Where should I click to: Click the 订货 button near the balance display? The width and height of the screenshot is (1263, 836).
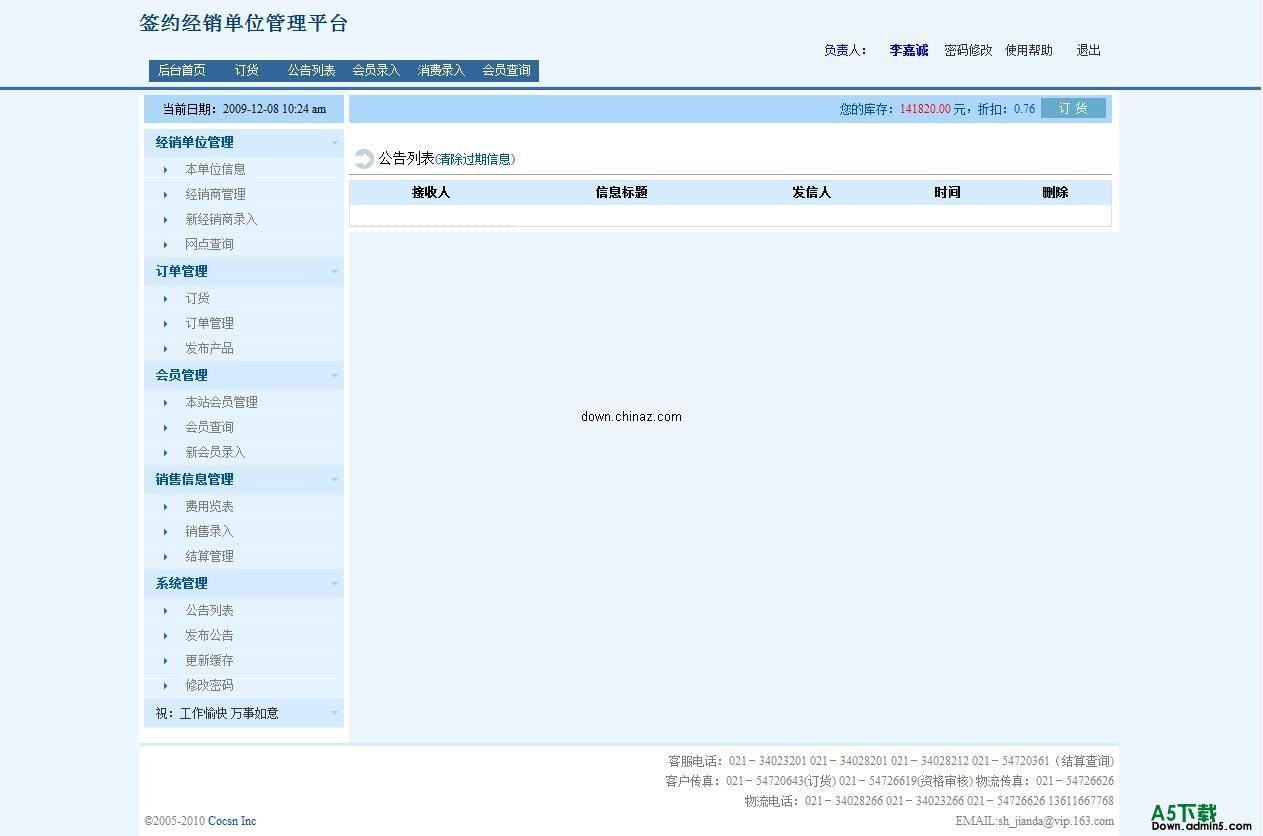pos(1073,108)
